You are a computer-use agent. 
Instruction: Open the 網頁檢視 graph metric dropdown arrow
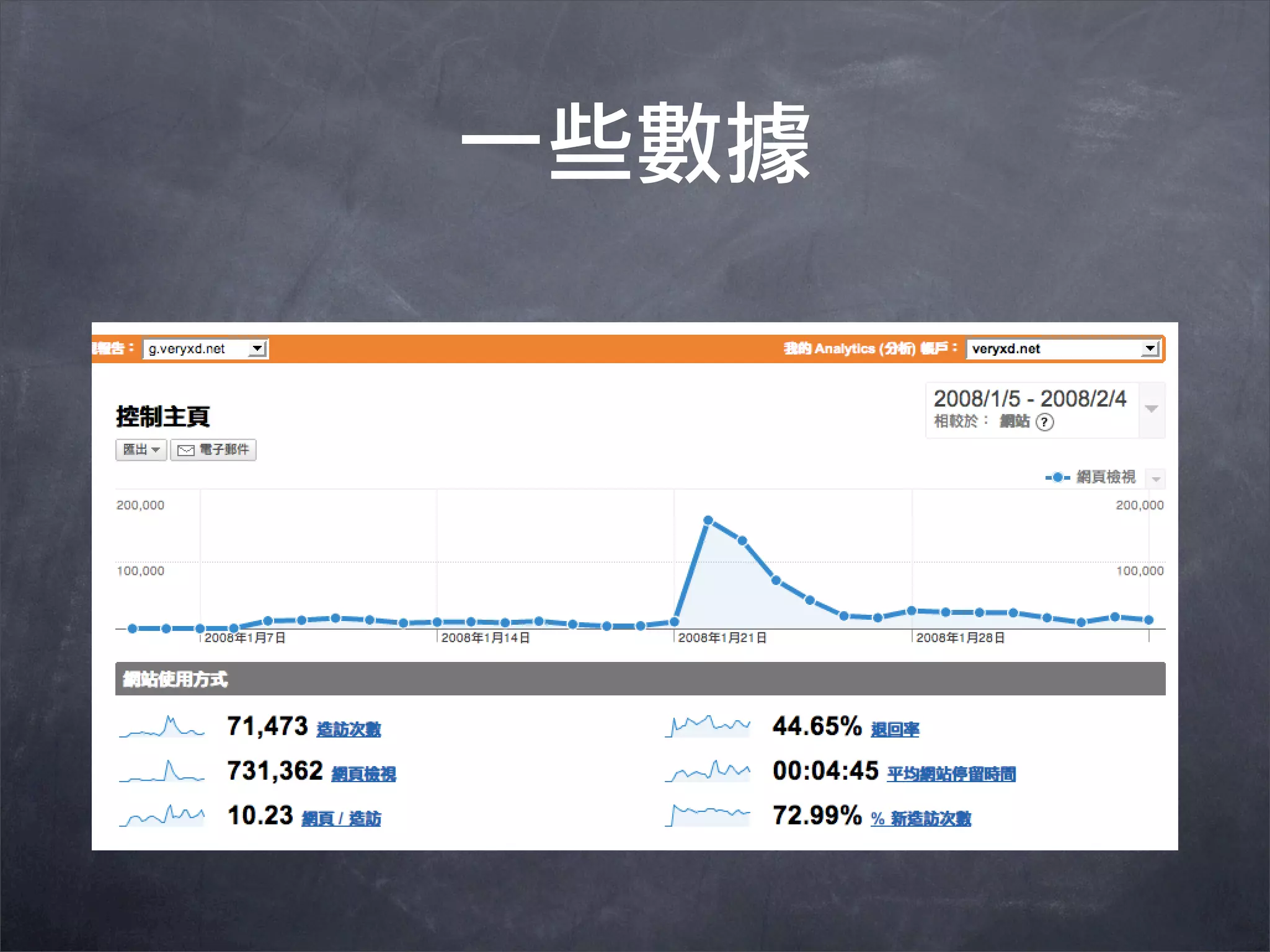tap(1156, 478)
